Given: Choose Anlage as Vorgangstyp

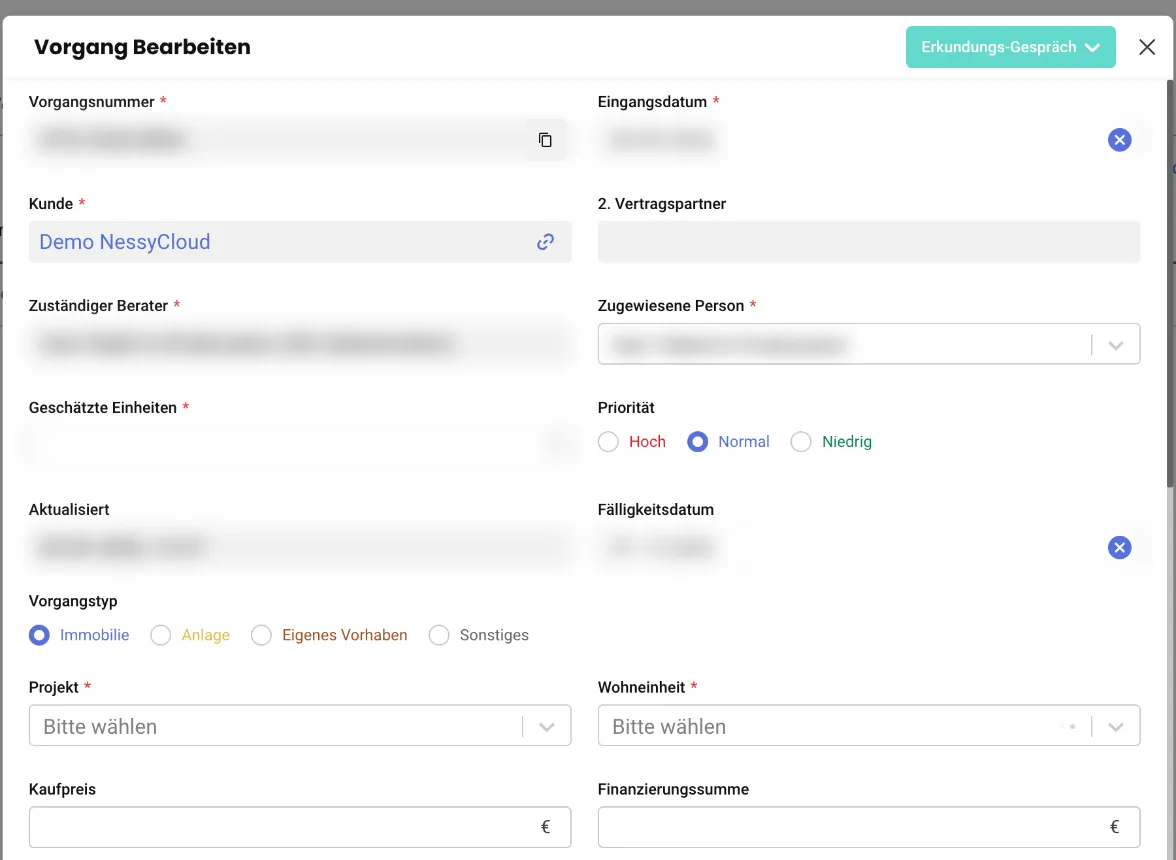Looking at the screenshot, I should 160,635.
